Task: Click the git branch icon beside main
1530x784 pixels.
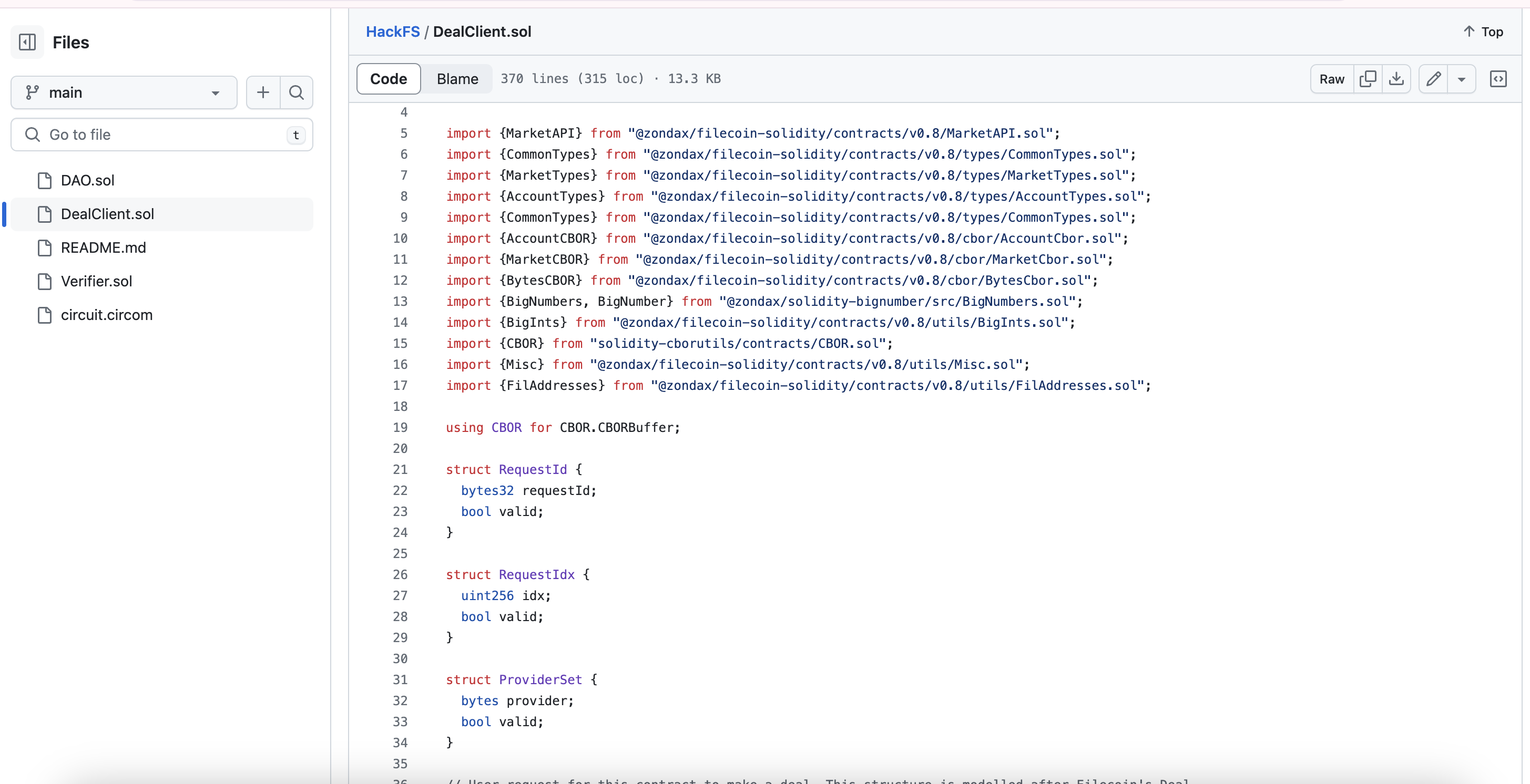Action: pos(32,92)
